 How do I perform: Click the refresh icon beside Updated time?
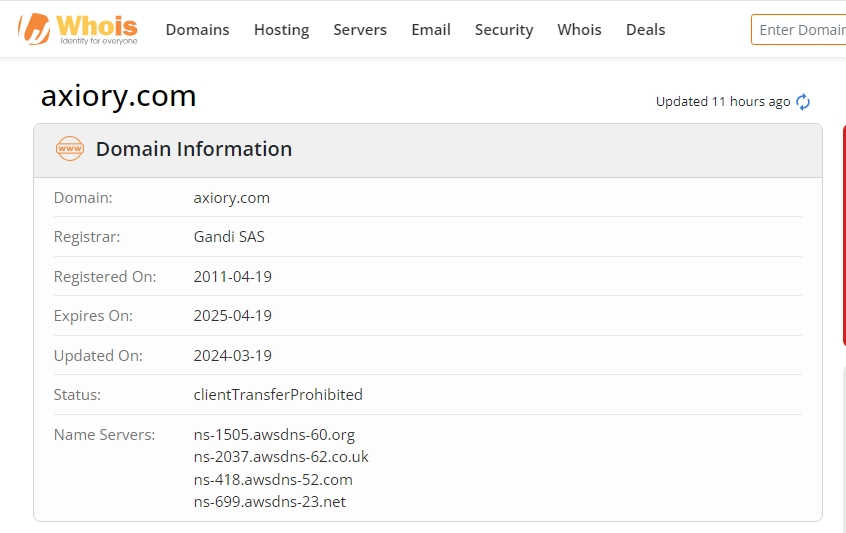pyautogui.click(x=803, y=102)
